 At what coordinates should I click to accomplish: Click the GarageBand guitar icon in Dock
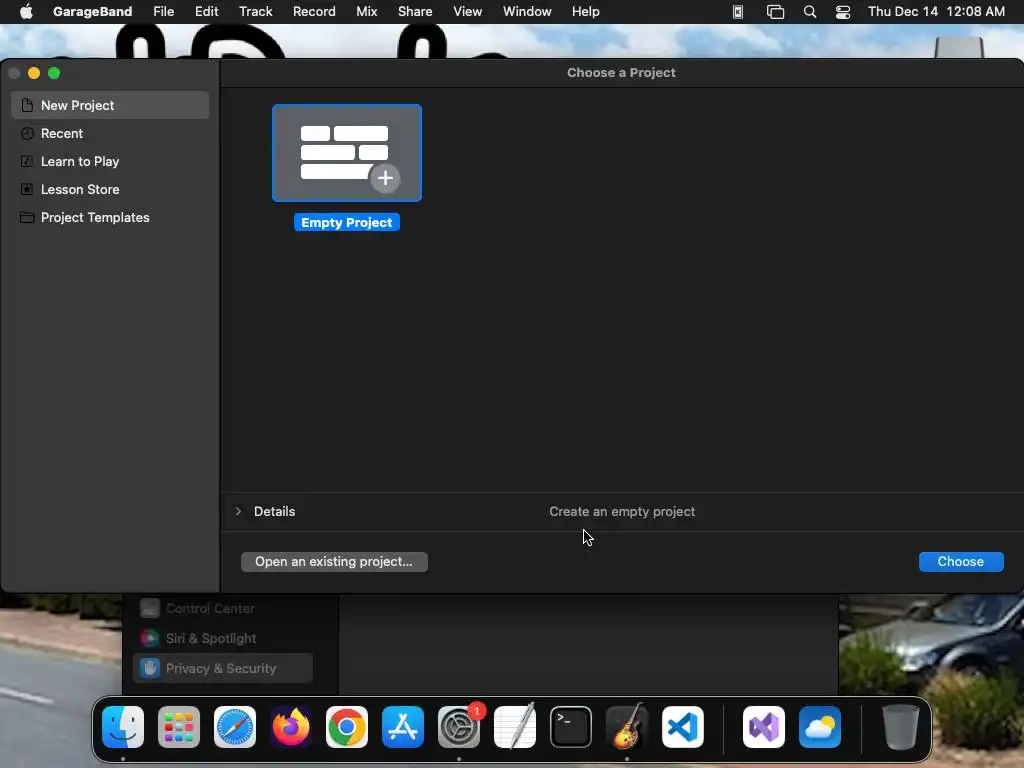pos(627,727)
